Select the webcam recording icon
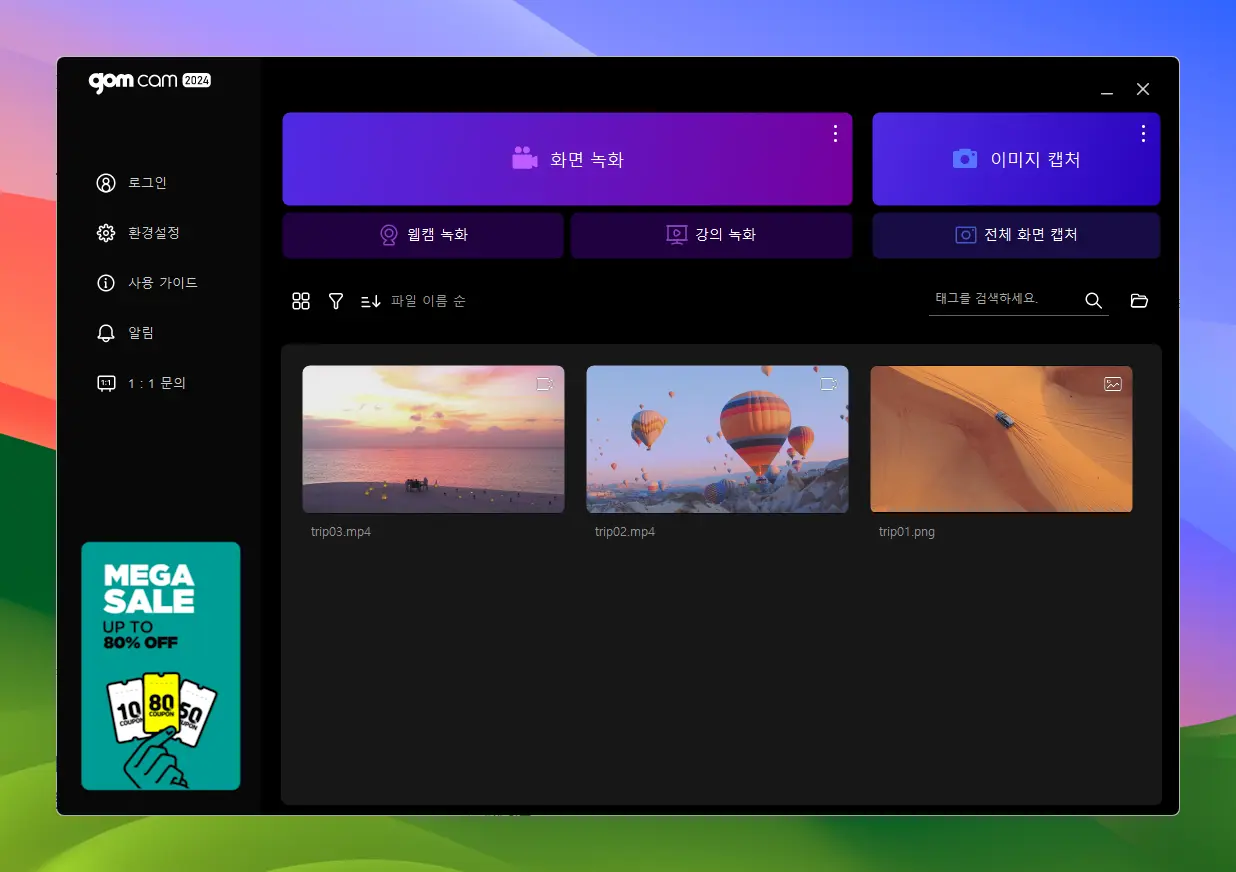 click(x=387, y=235)
